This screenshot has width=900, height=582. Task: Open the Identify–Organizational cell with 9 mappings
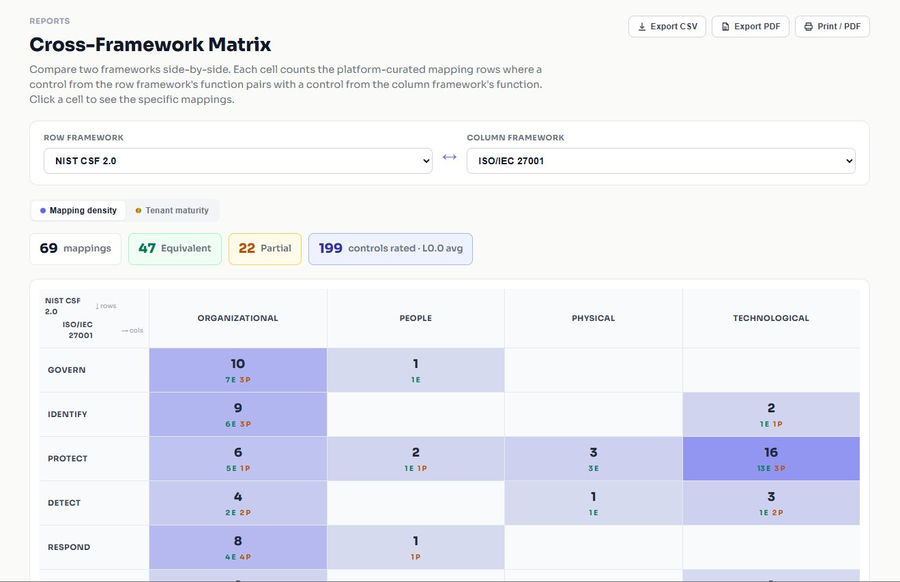tap(238, 414)
